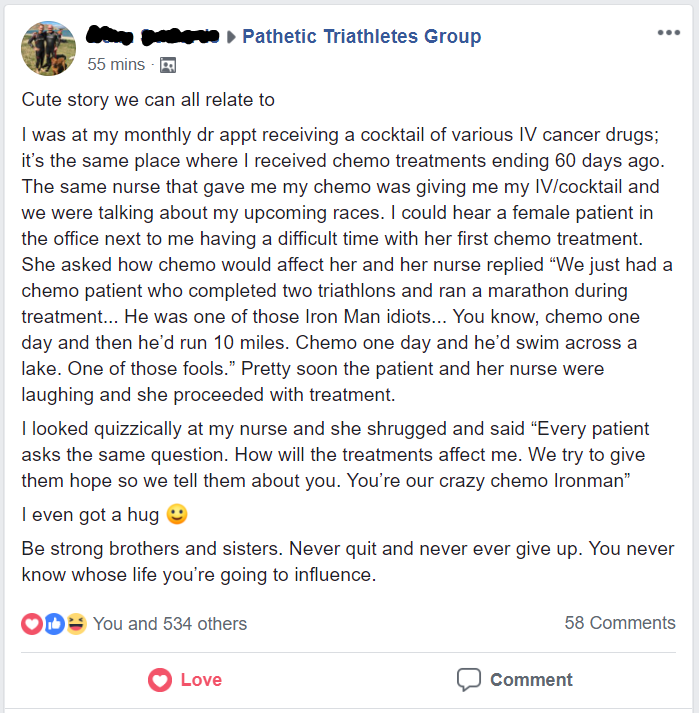View "You and 534 others" reactions list
Viewport: 699px width, 713px height.
click(170, 624)
